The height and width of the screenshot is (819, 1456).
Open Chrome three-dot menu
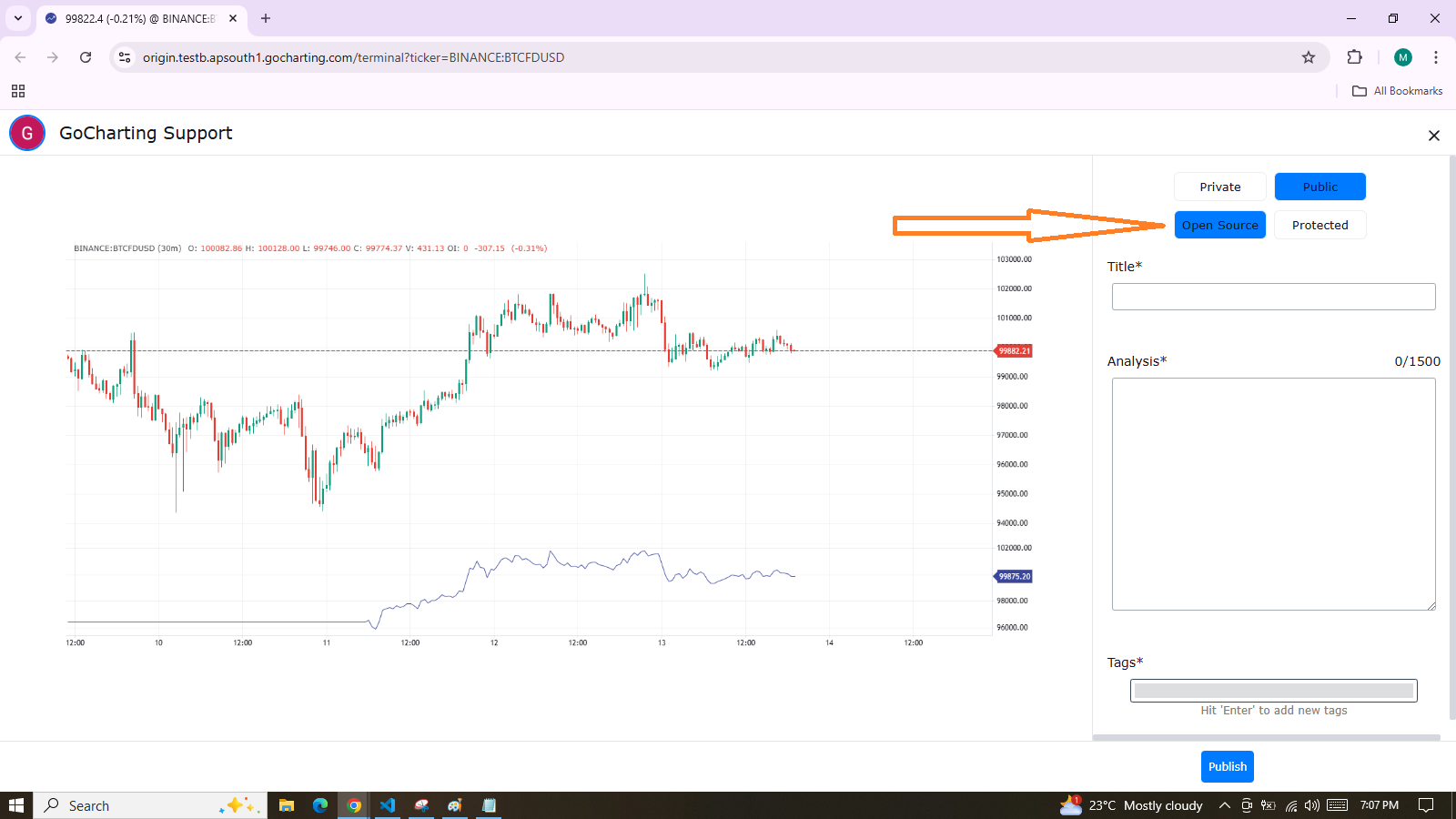pos(1436,57)
